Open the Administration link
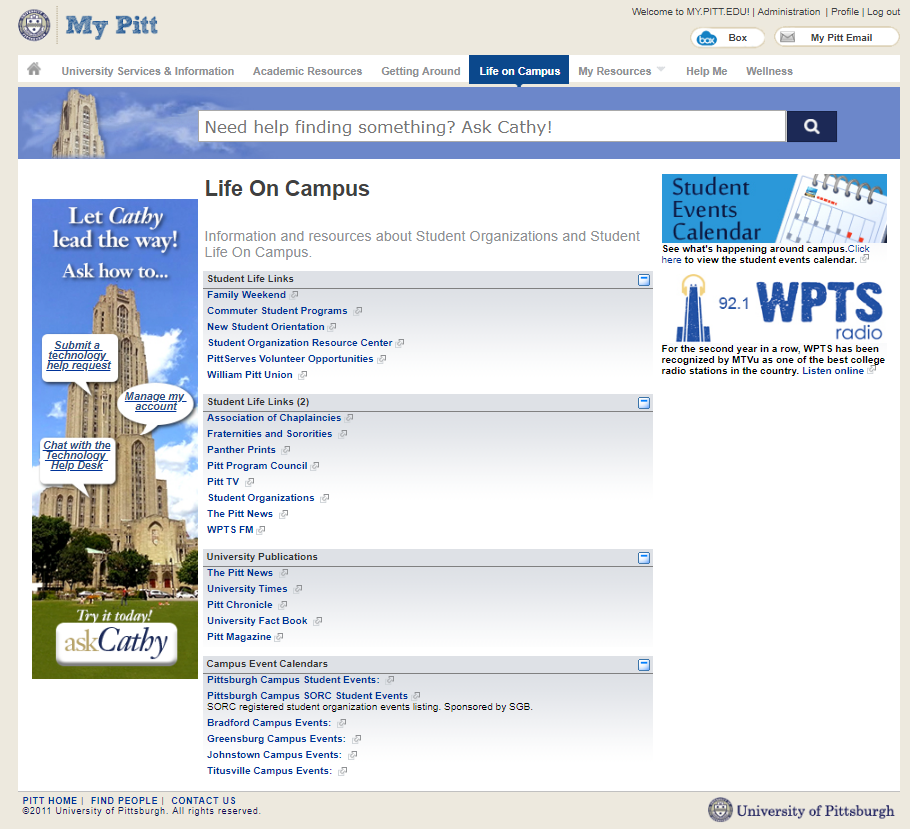Viewport: 910px width, 829px height. click(x=788, y=12)
